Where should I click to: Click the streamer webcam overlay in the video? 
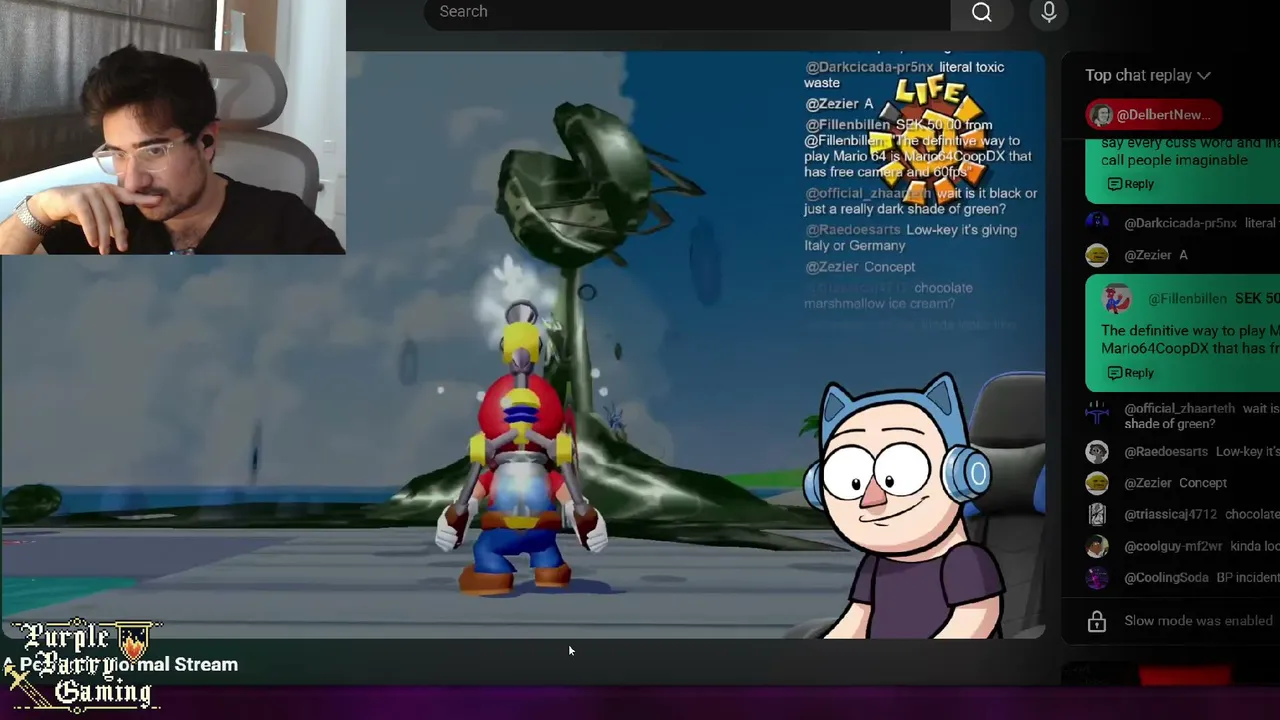[x=173, y=127]
